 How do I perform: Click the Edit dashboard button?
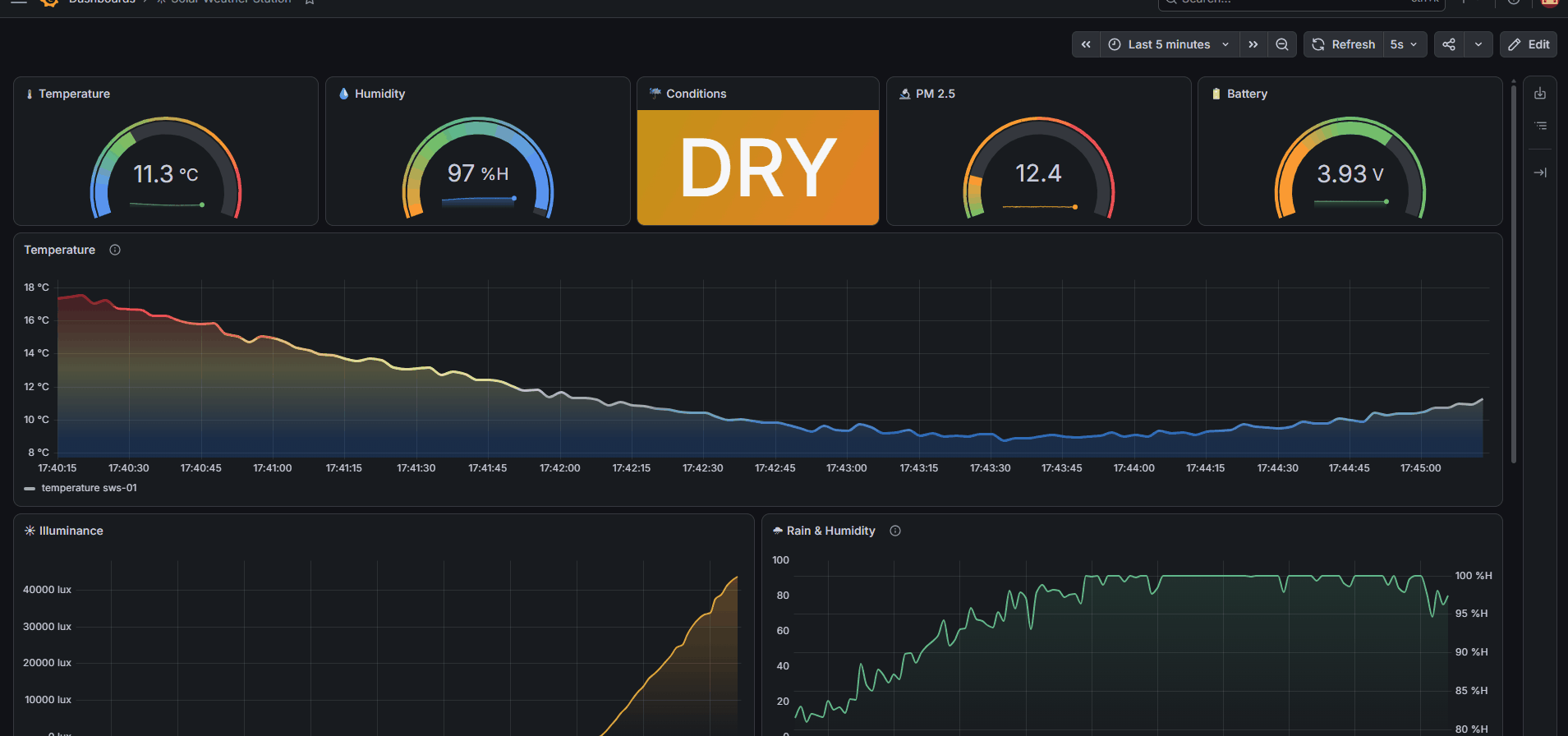pyautogui.click(x=1529, y=44)
